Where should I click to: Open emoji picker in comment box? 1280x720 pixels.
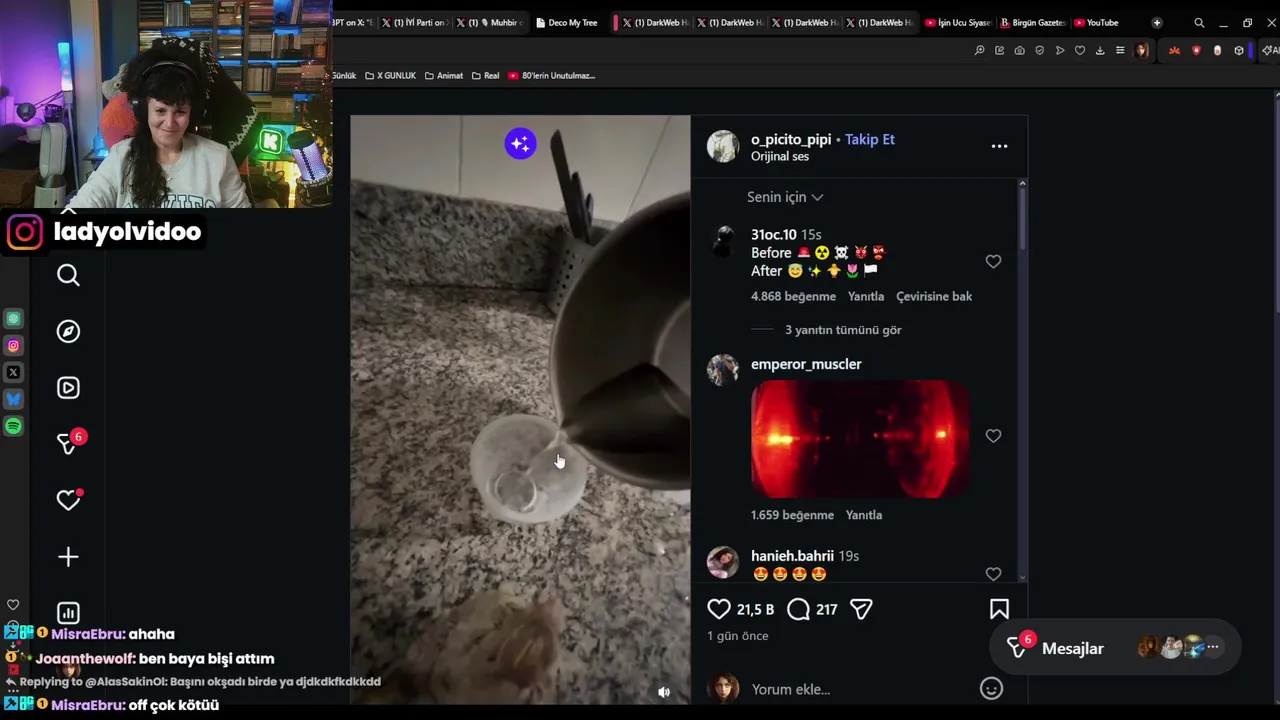(x=991, y=688)
